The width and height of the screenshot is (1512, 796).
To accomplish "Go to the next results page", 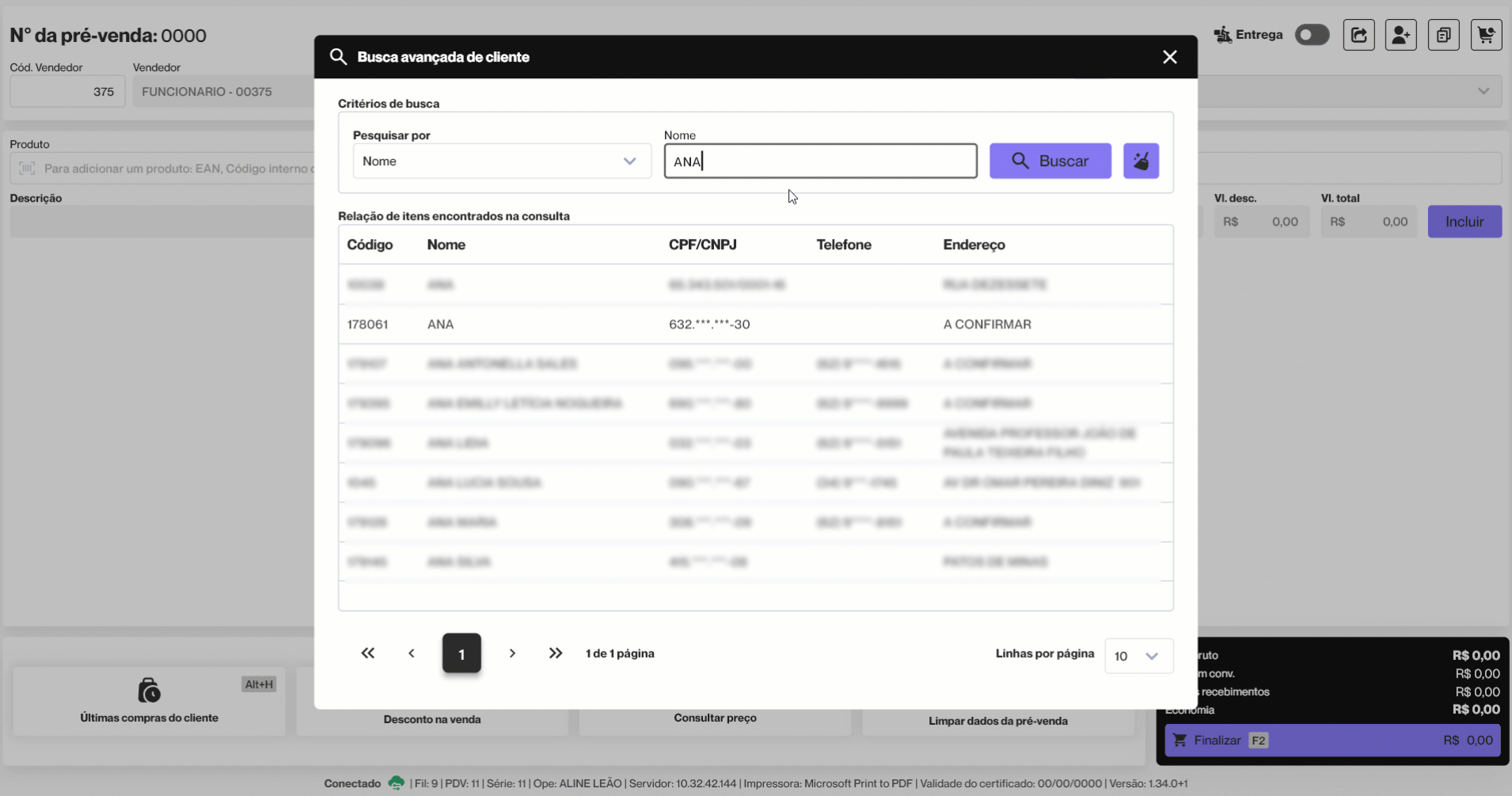I will pyautogui.click(x=512, y=654).
